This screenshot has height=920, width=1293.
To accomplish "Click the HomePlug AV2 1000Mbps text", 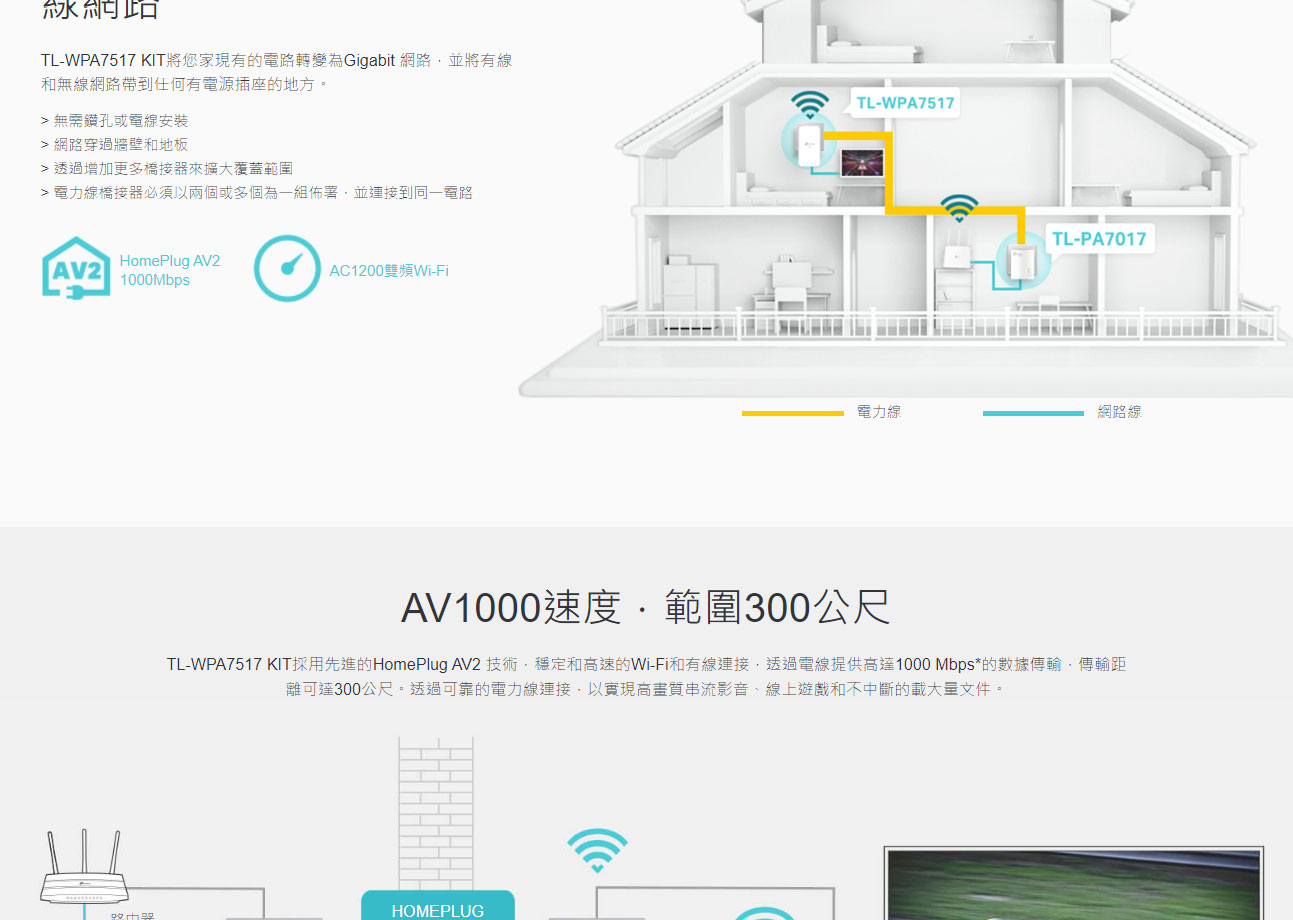I will [170, 270].
